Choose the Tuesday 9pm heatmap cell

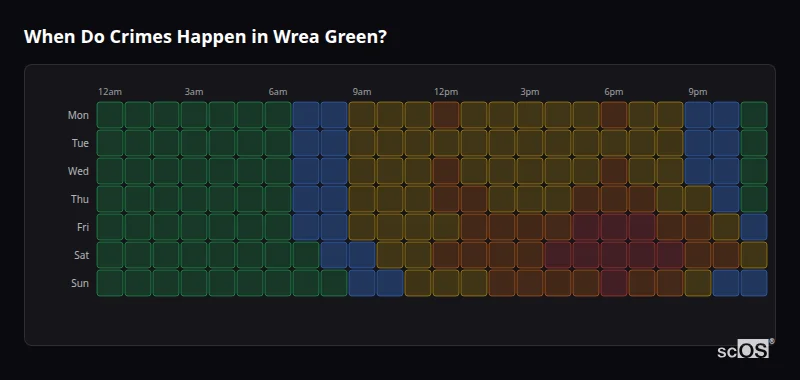(x=698, y=143)
